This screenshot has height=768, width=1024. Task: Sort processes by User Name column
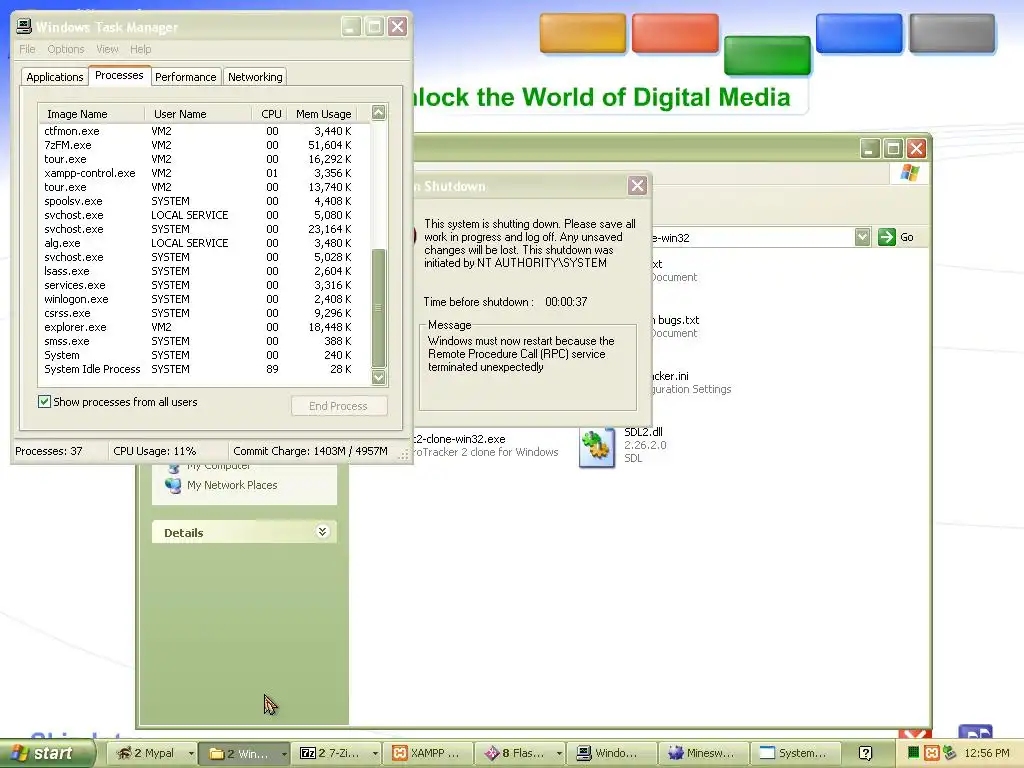(x=198, y=114)
